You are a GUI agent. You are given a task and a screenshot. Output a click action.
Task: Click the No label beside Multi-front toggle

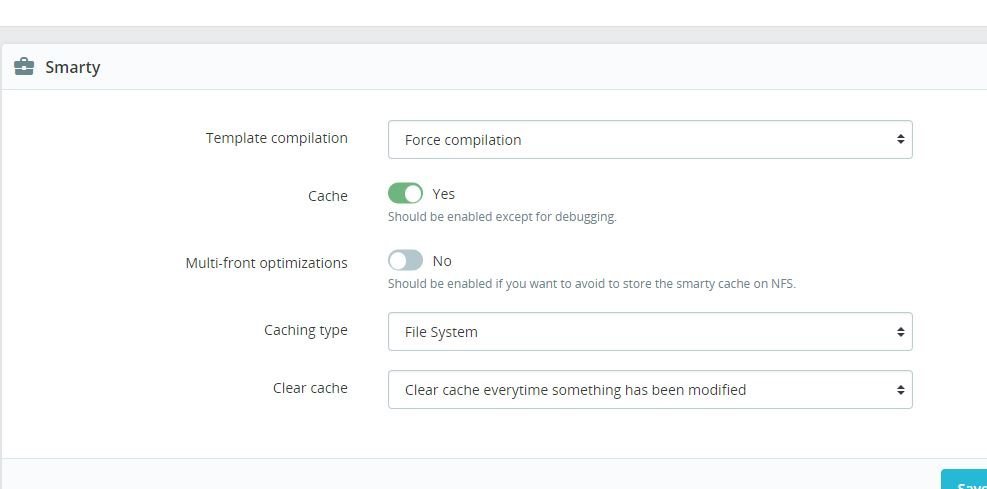click(442, 261)
